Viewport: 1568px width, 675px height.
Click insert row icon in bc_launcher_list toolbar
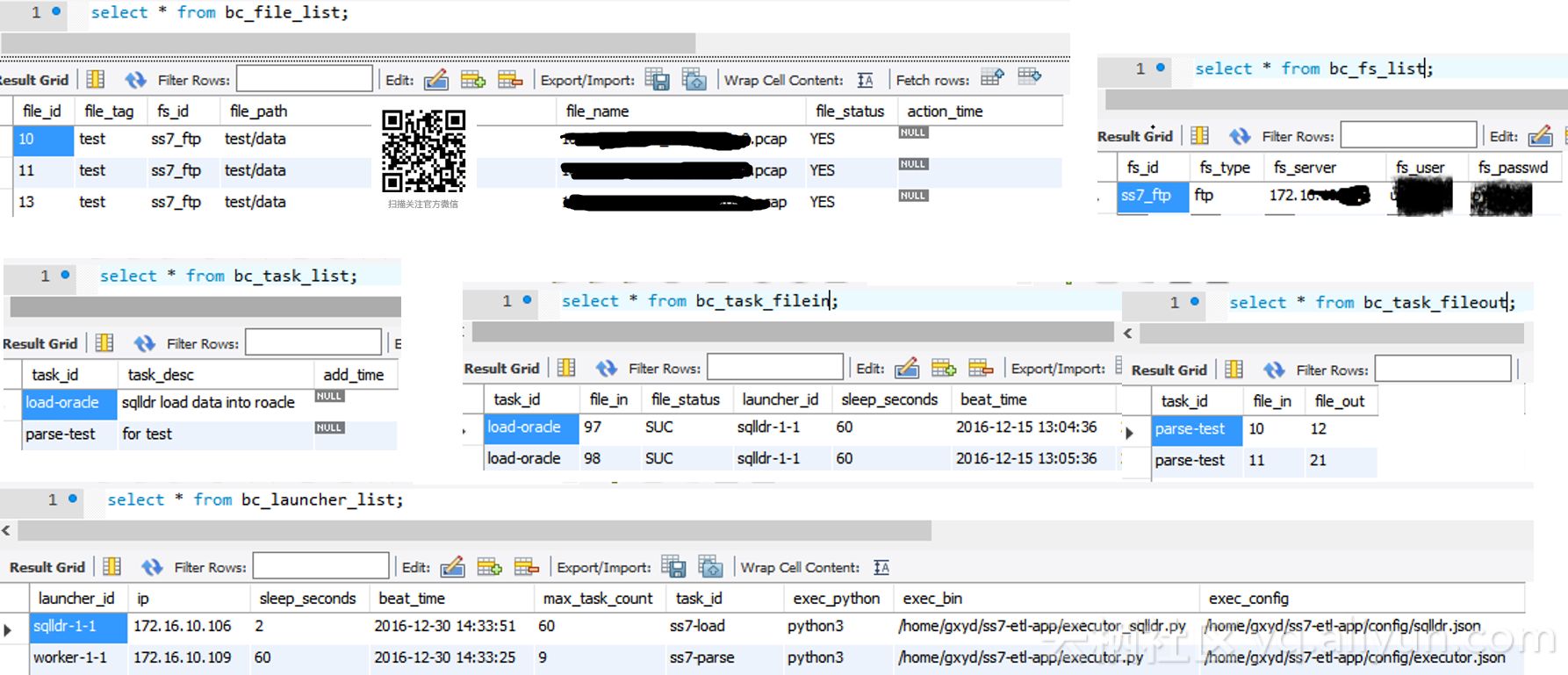[489, 567]
